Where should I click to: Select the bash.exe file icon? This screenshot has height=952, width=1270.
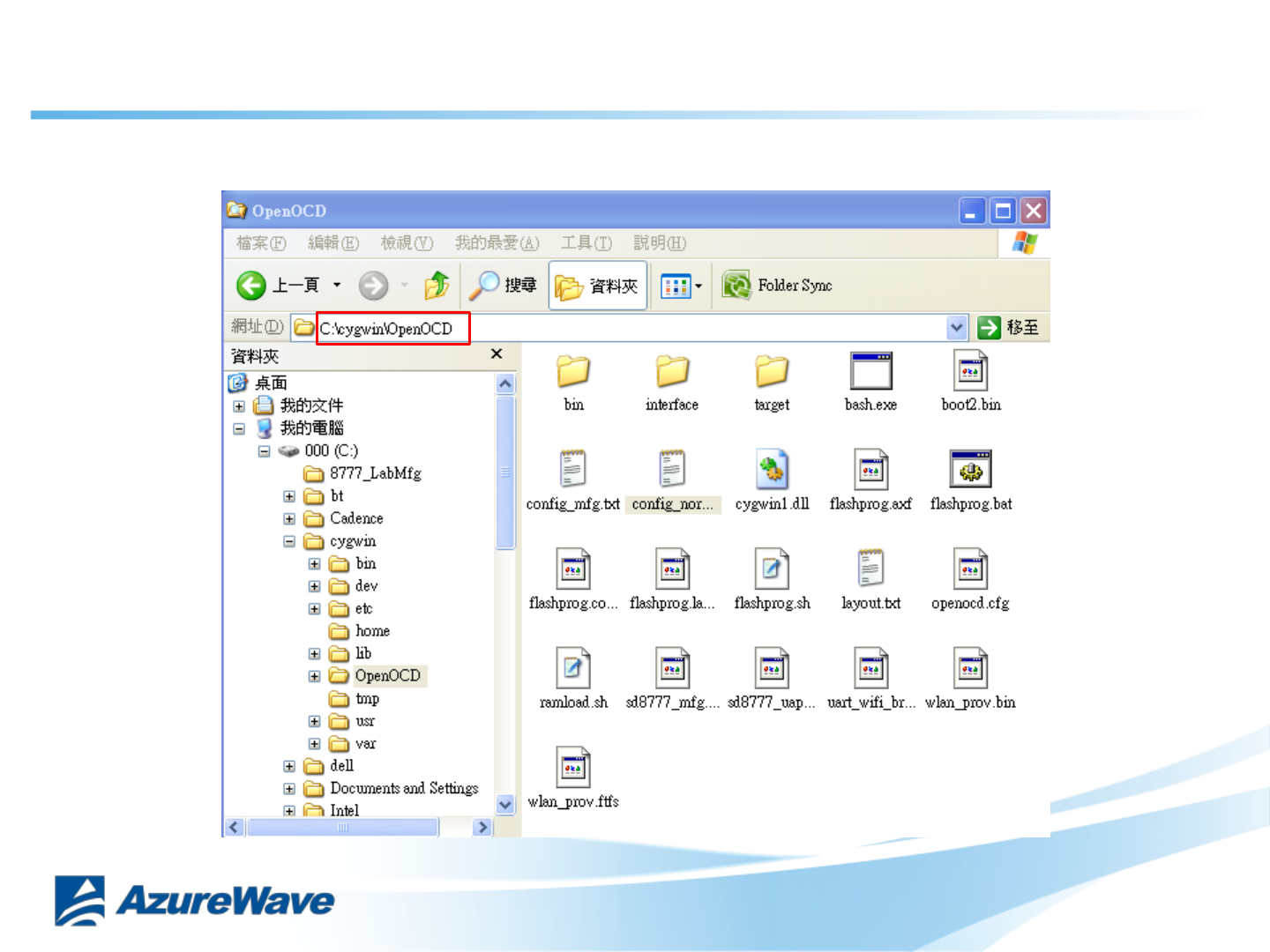[871, 371]
